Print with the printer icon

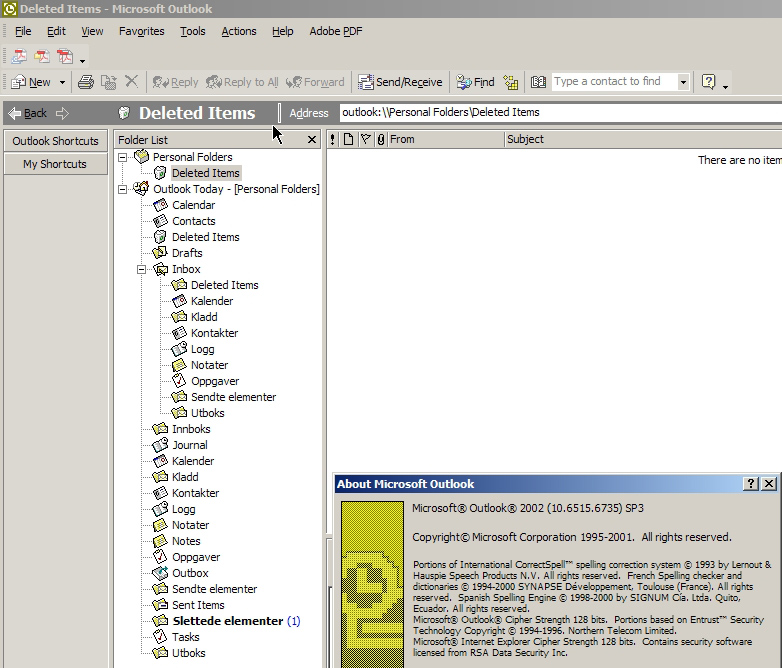86,82
